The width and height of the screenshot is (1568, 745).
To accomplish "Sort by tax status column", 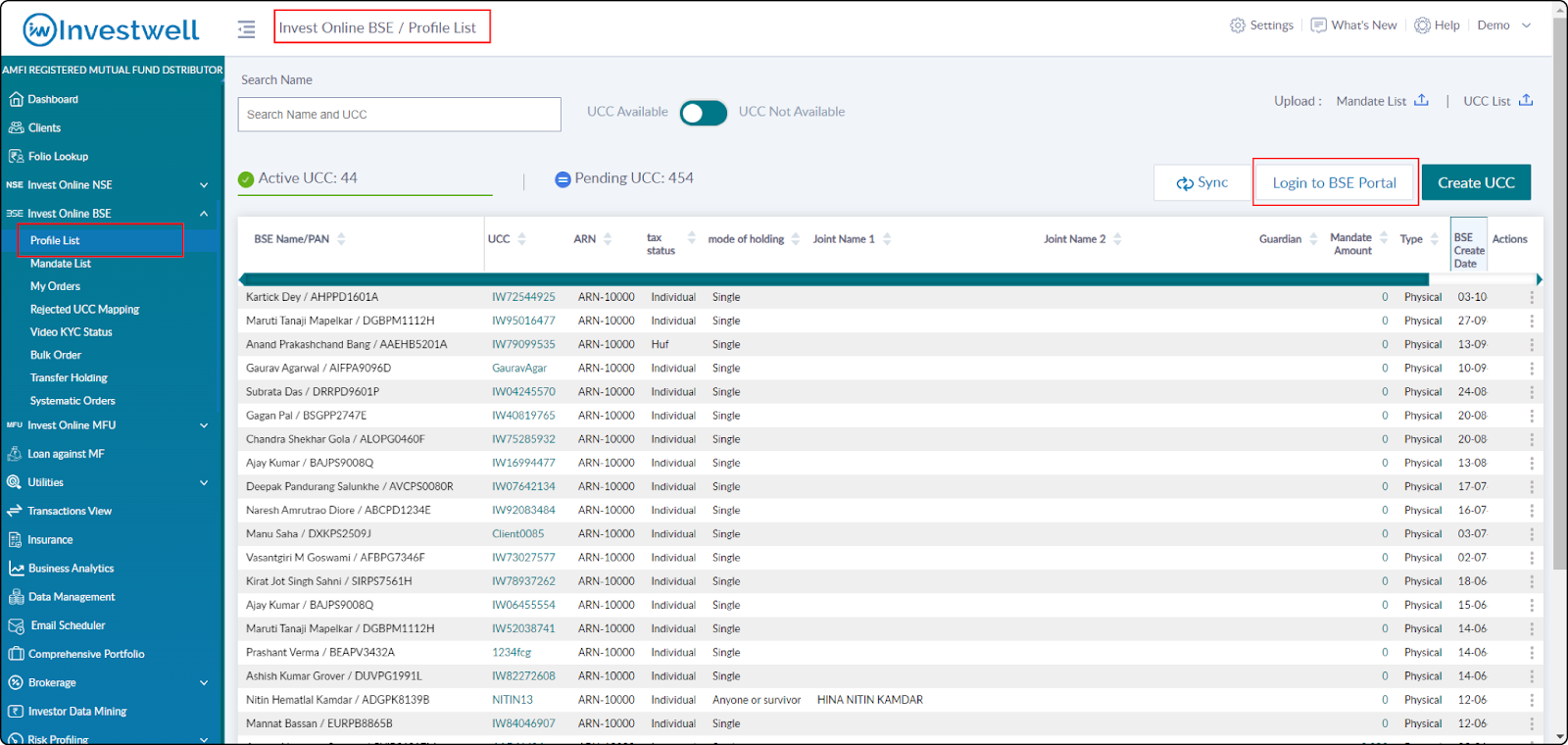I will 692,237.
